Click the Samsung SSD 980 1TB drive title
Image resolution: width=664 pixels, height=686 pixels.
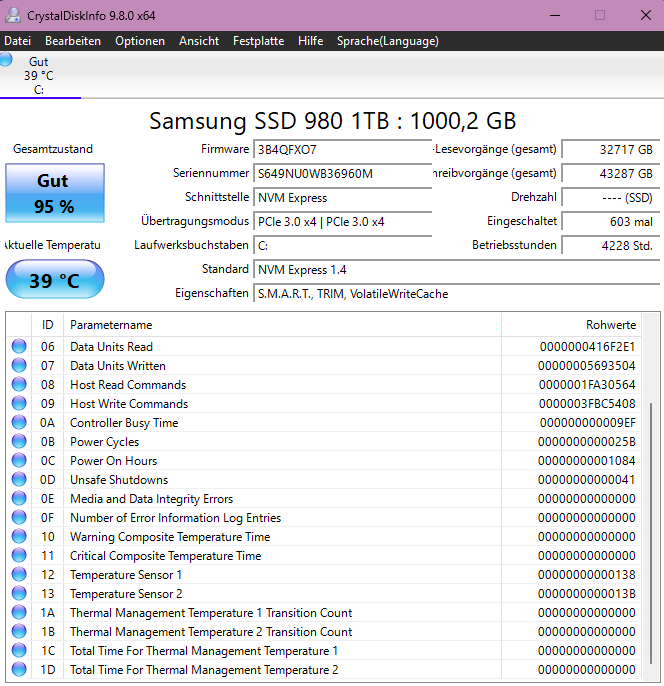(332, 121)
